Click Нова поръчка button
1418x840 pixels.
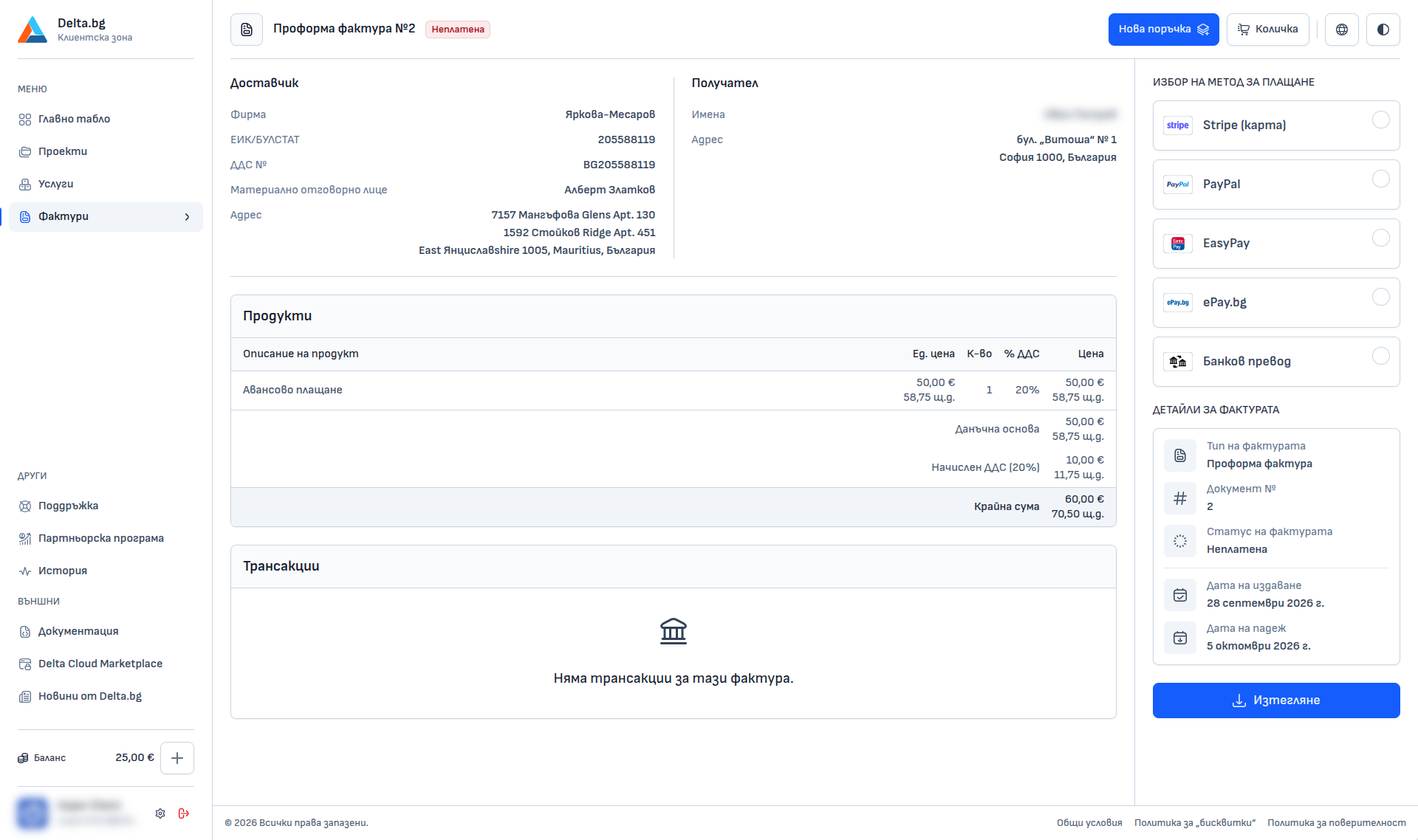coord(1163,30)
